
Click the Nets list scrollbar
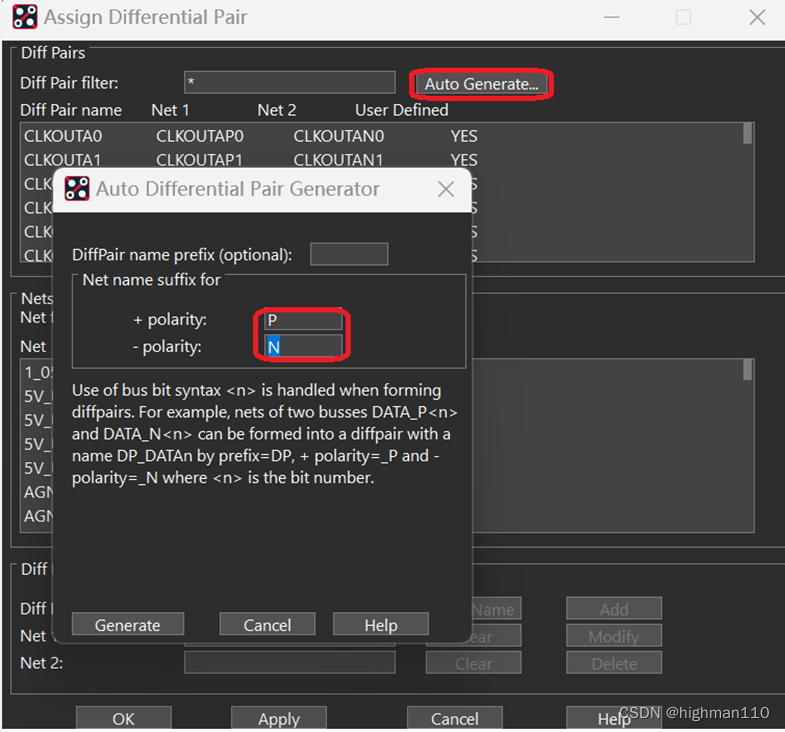(747, 371)
